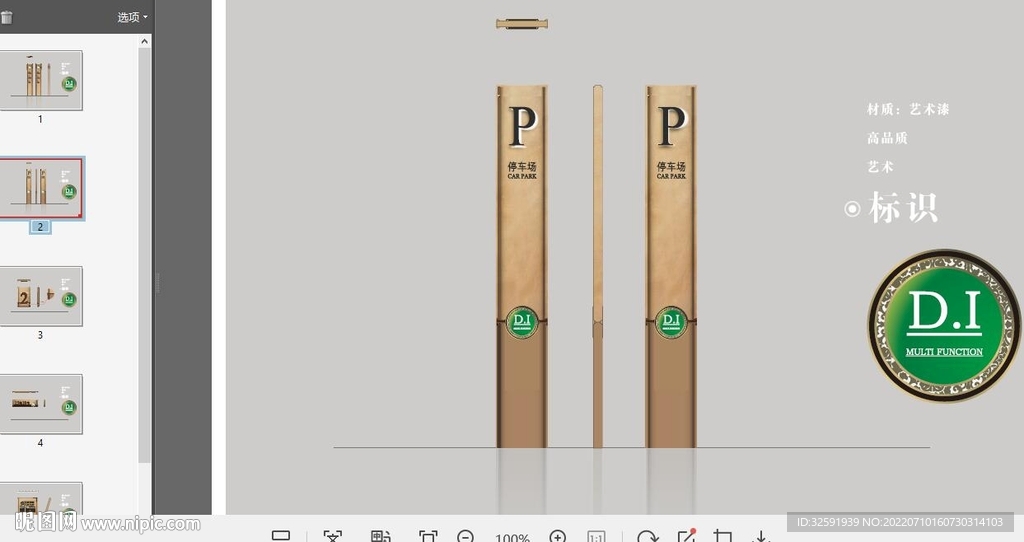Click the 100% zoom level field

click(x=512, y=538)
